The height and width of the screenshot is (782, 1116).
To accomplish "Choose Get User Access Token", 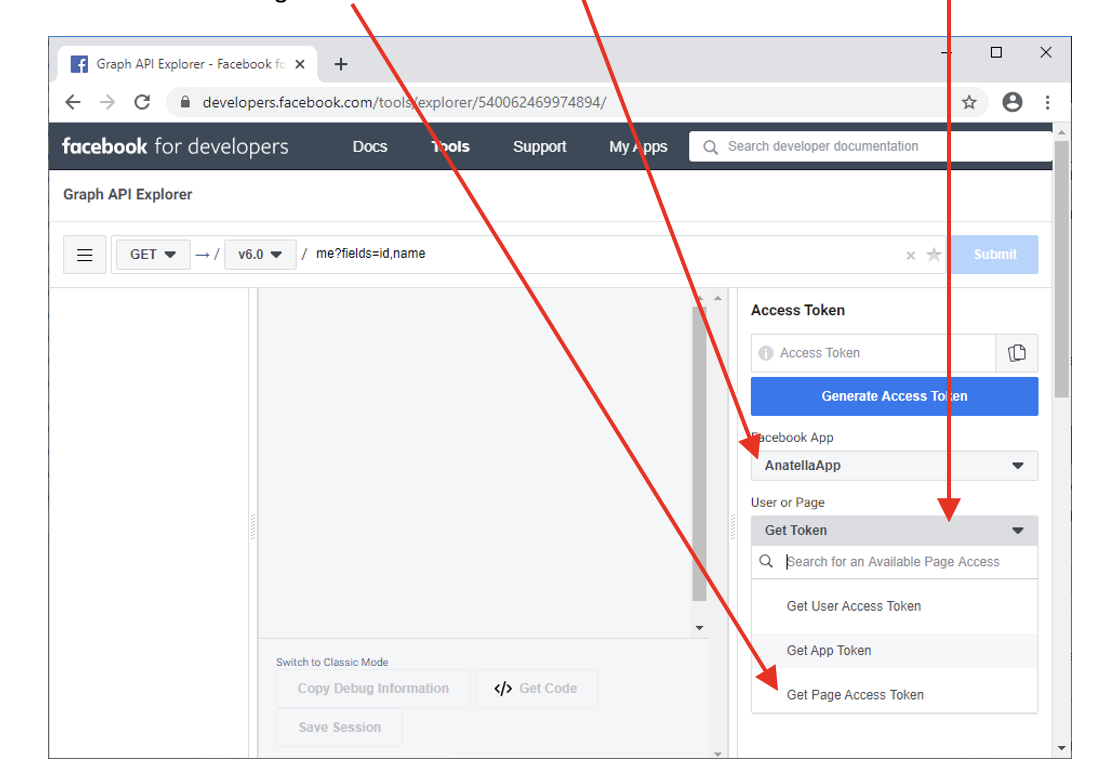I will tap(853, 606).
